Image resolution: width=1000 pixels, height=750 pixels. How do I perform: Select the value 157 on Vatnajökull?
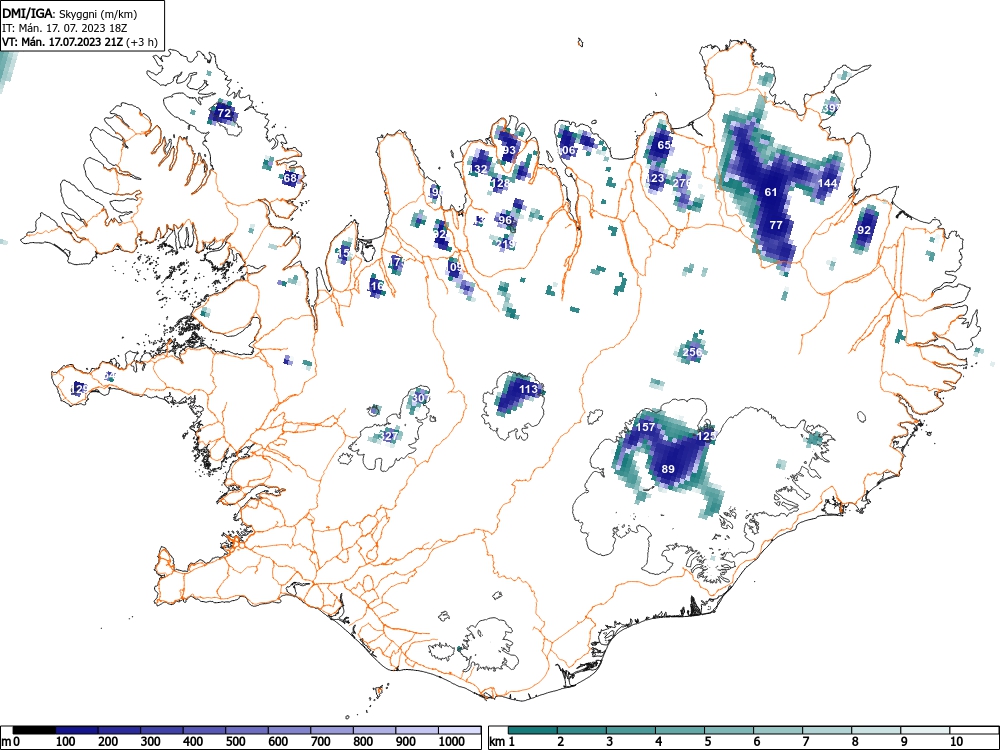click(646, 427)
